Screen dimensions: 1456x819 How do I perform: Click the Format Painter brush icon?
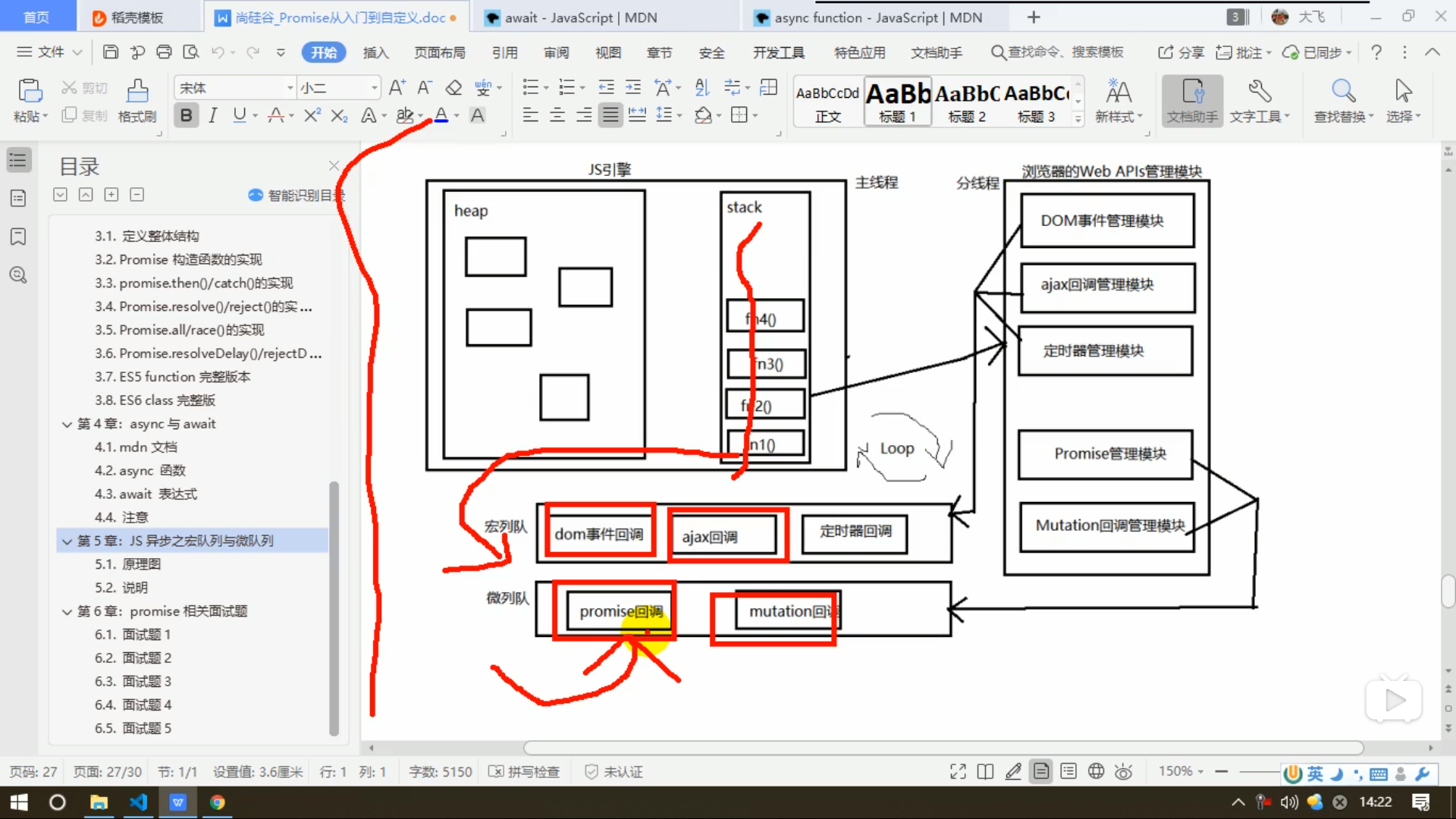(137, 93)
